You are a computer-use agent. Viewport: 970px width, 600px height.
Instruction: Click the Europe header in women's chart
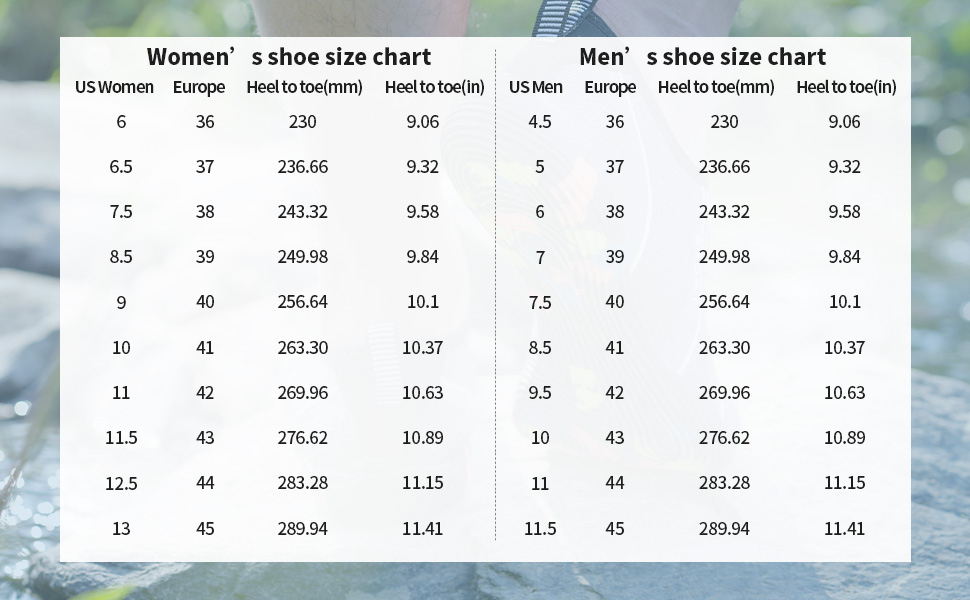(x=198, y=87)
